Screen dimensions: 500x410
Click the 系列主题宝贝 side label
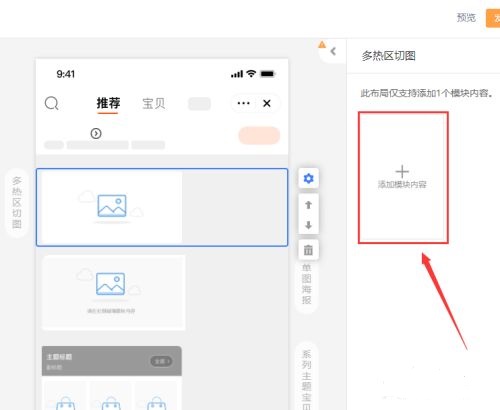pyautogui.click(x=307, y=379)
